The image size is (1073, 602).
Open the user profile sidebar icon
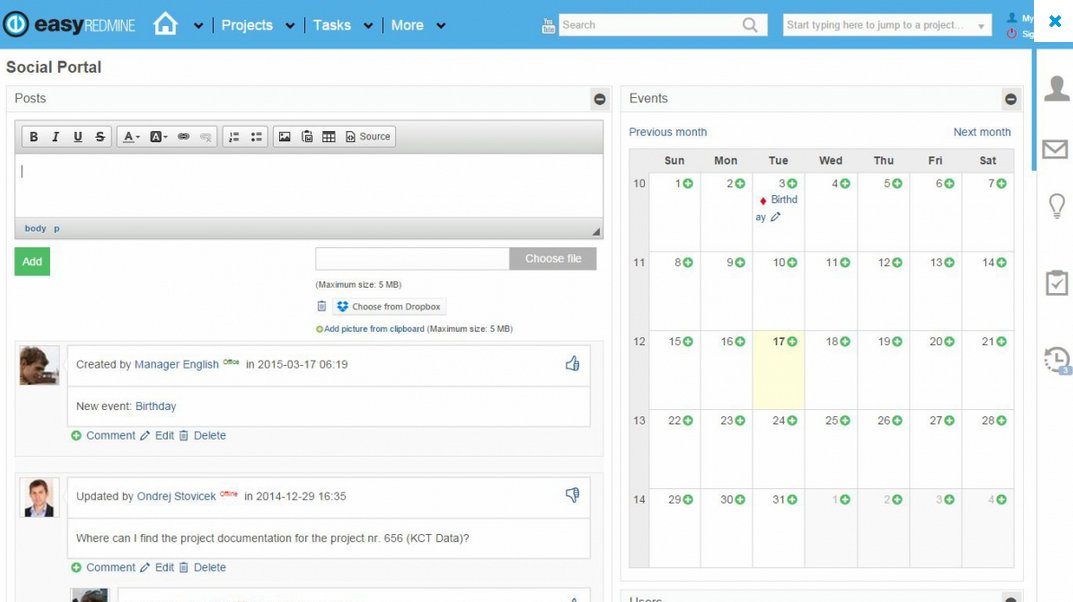coord(1057,89)
